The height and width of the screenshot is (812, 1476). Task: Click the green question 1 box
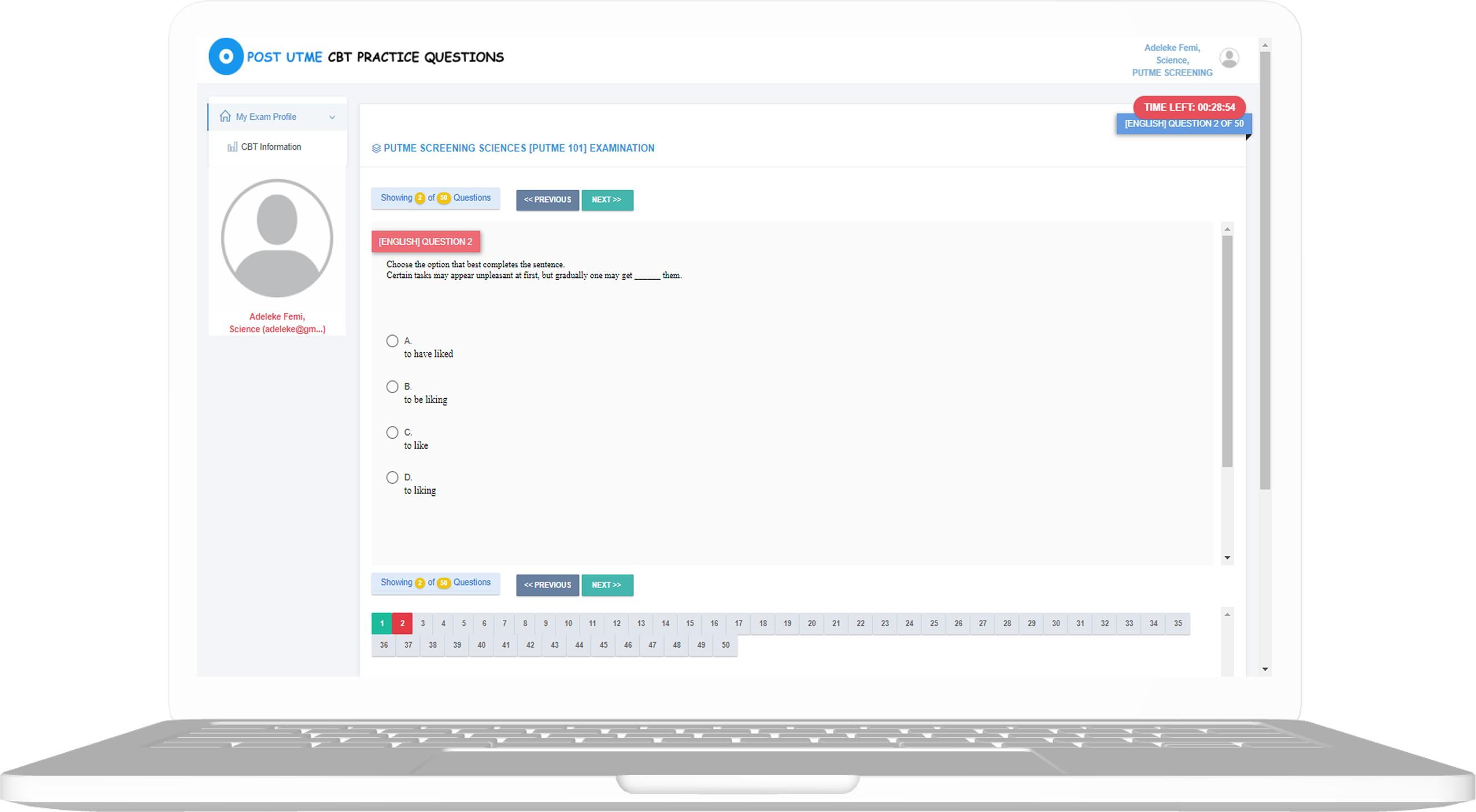382,623
